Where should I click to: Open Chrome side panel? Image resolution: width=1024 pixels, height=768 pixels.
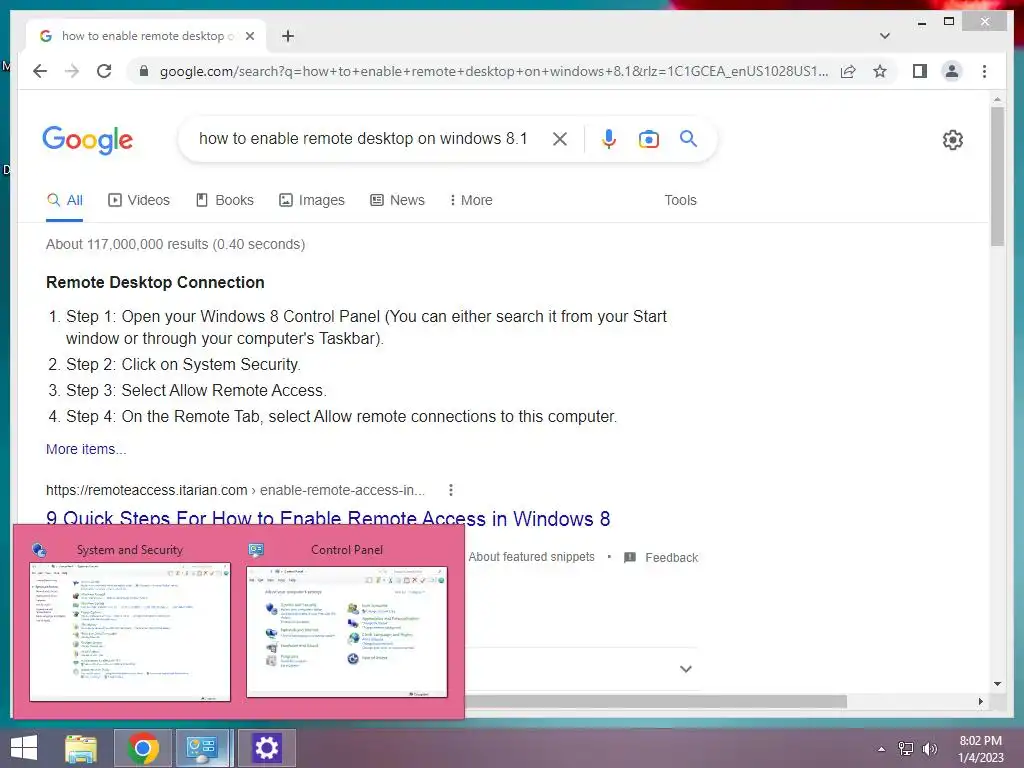click(x=920, y=71)
